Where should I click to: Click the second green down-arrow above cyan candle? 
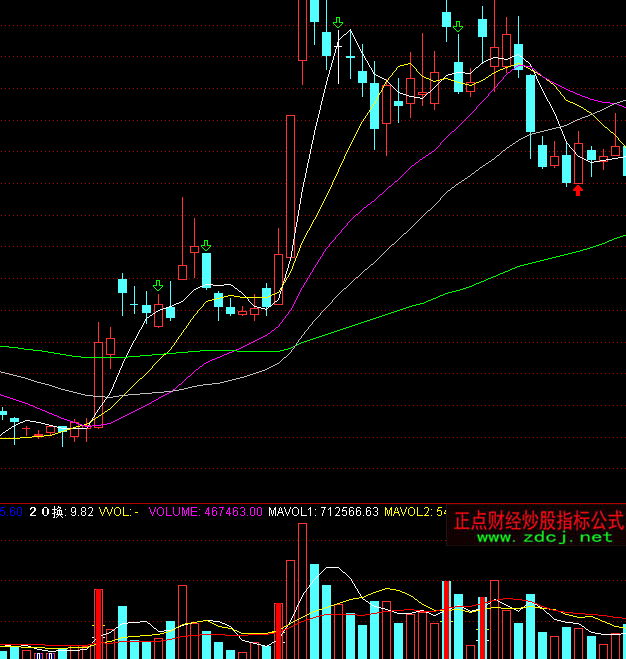coord(206,245)
